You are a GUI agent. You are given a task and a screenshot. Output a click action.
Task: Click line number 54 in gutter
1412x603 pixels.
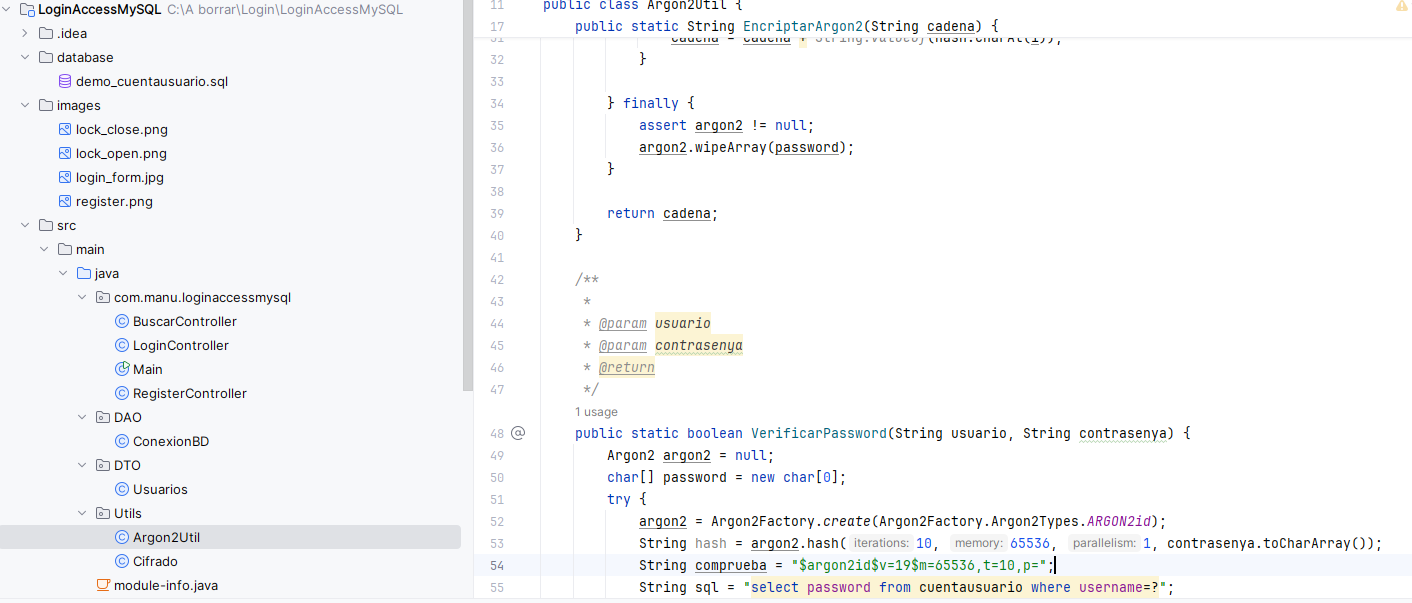coord(497,565)
